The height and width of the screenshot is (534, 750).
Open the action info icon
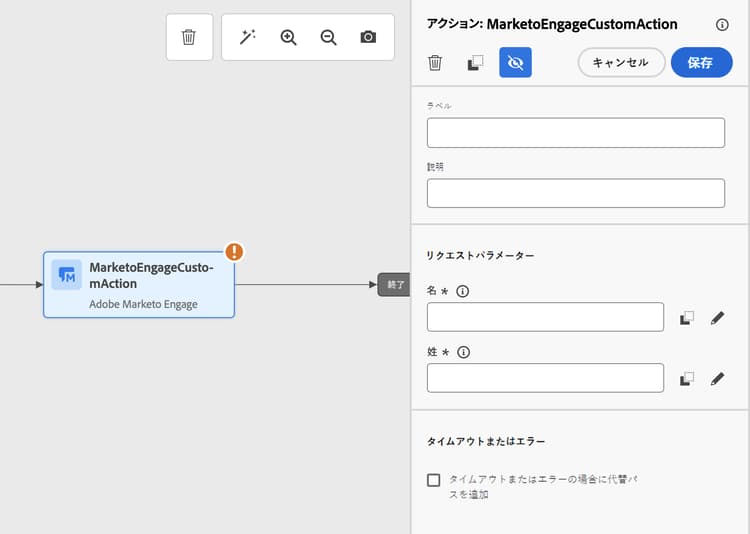[x=722, y=24]
